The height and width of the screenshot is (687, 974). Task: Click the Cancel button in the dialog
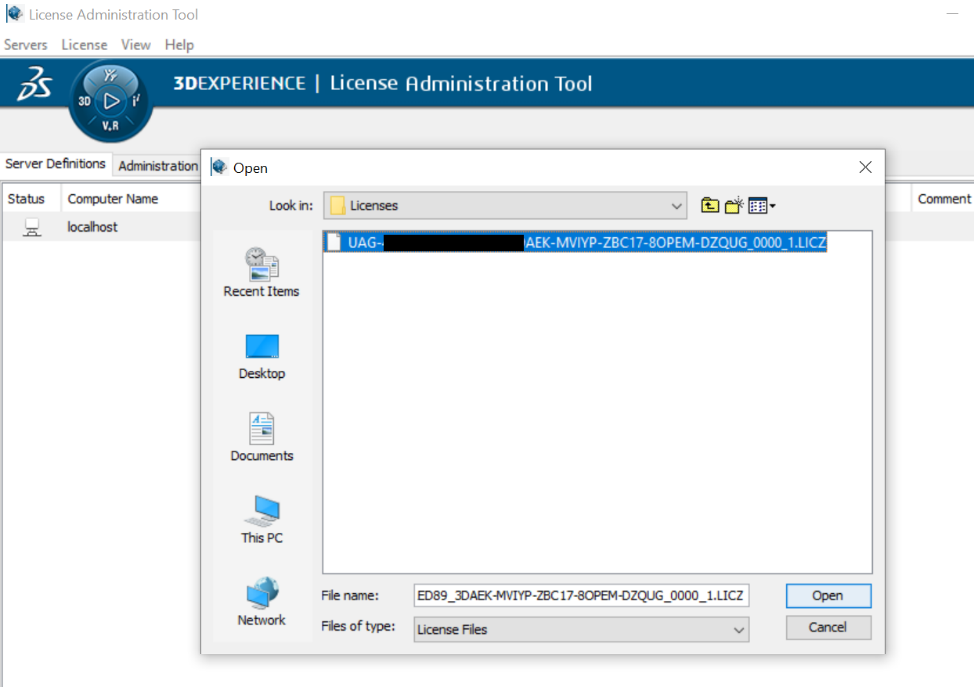pyautogui.click(x=828, y=627)
